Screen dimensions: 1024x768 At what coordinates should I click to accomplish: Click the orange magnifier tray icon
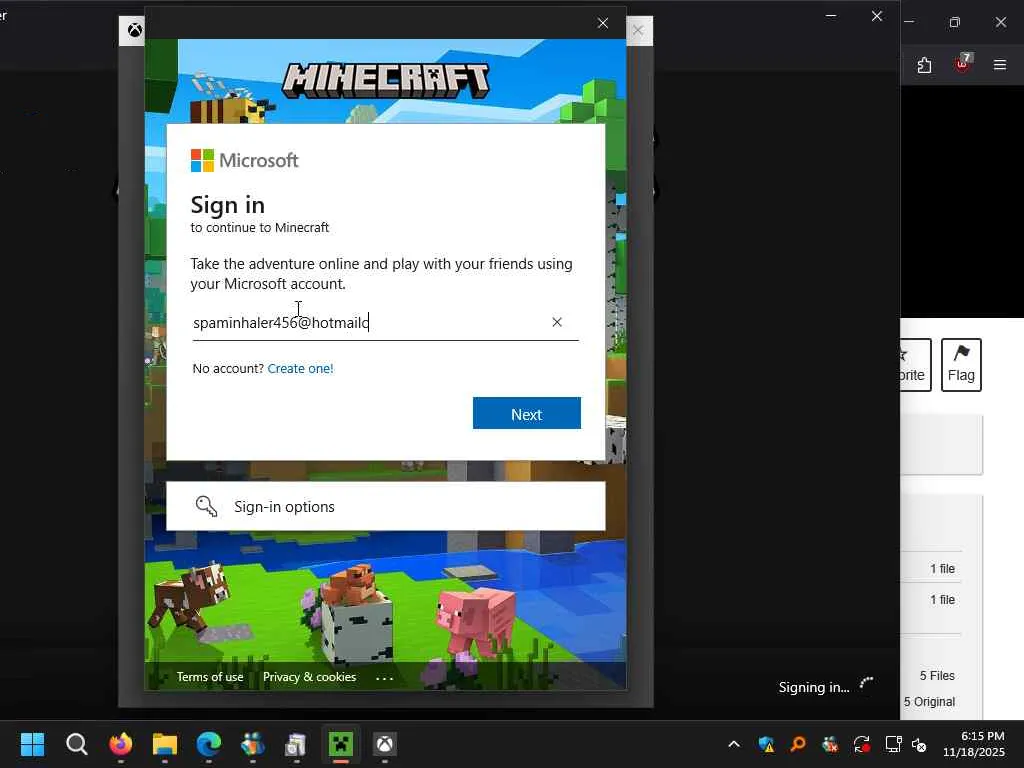[x=797, y=744]
